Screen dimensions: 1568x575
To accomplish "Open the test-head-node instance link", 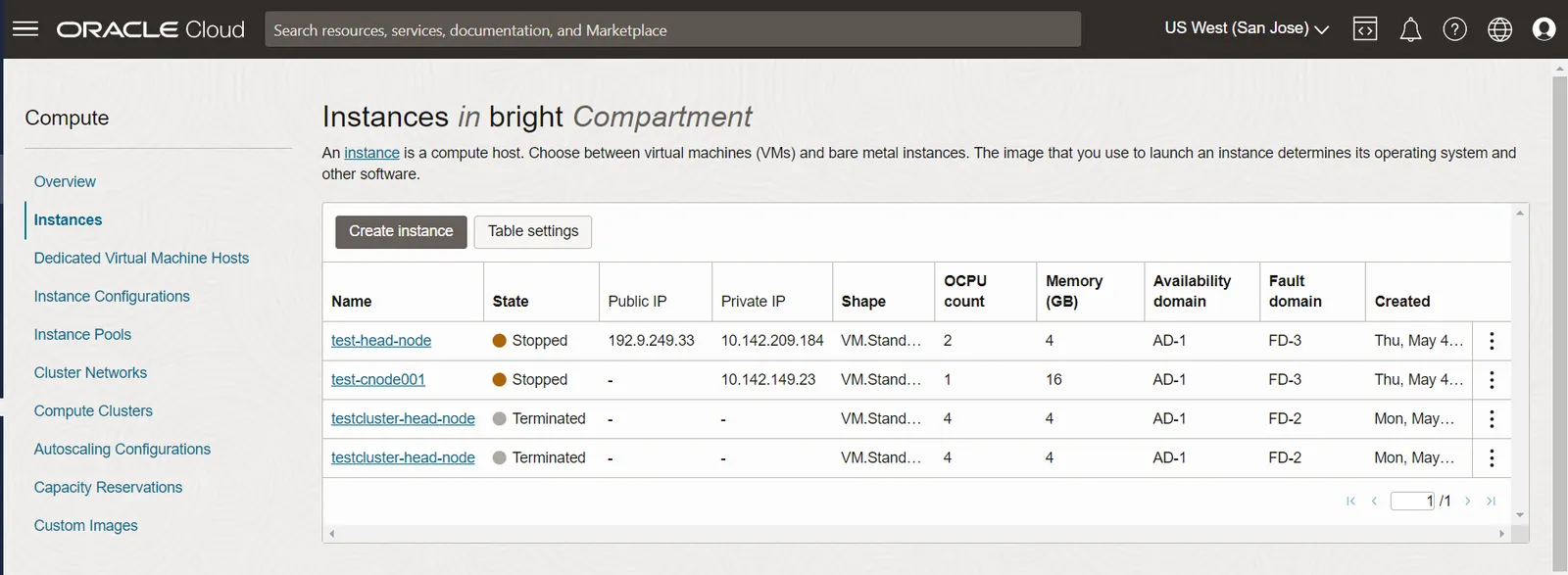I will pyautogui.click(x=381, y=341).
